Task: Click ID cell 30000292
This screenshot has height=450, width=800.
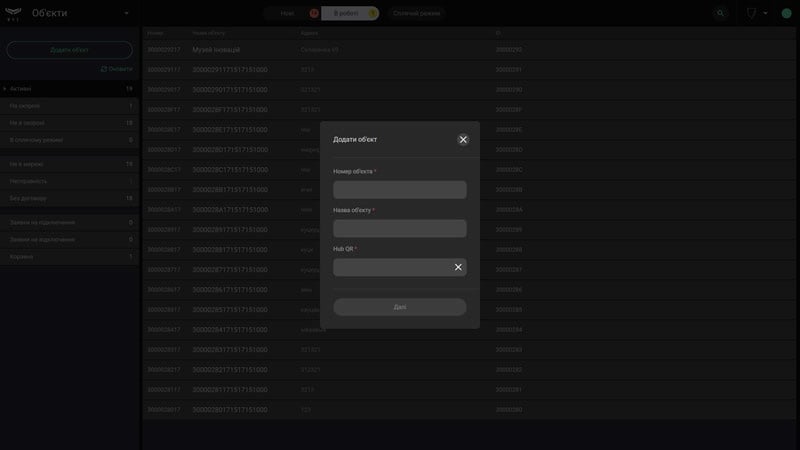Action: (x=508, y=50)
